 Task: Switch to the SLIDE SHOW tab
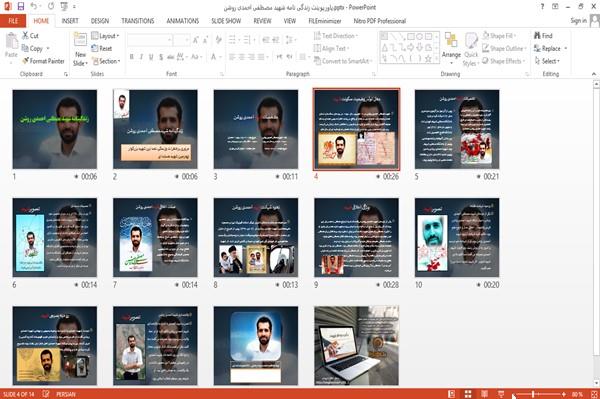226,21
